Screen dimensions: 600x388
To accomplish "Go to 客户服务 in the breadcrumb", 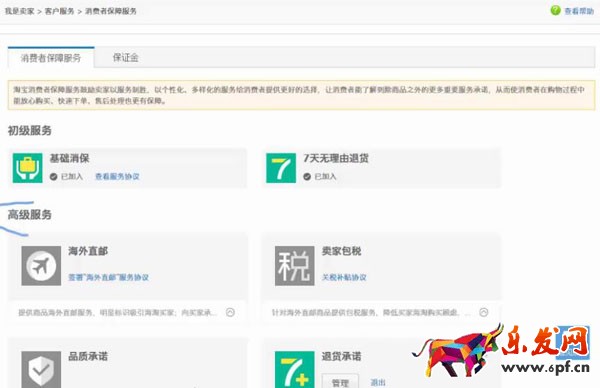I will (59, 11).
